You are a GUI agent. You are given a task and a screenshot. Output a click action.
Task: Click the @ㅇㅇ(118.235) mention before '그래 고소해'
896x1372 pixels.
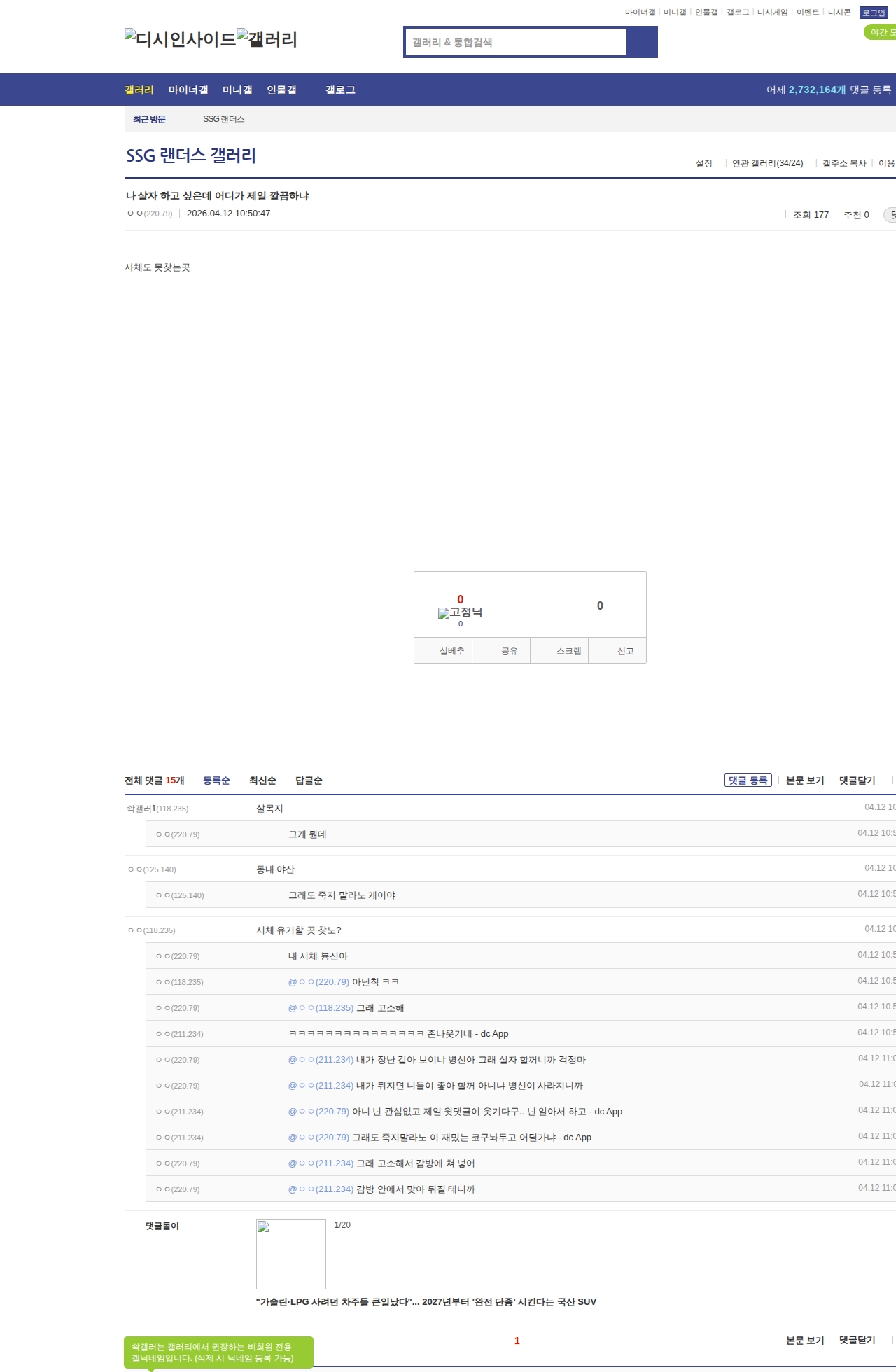[x=321, y=1008]
